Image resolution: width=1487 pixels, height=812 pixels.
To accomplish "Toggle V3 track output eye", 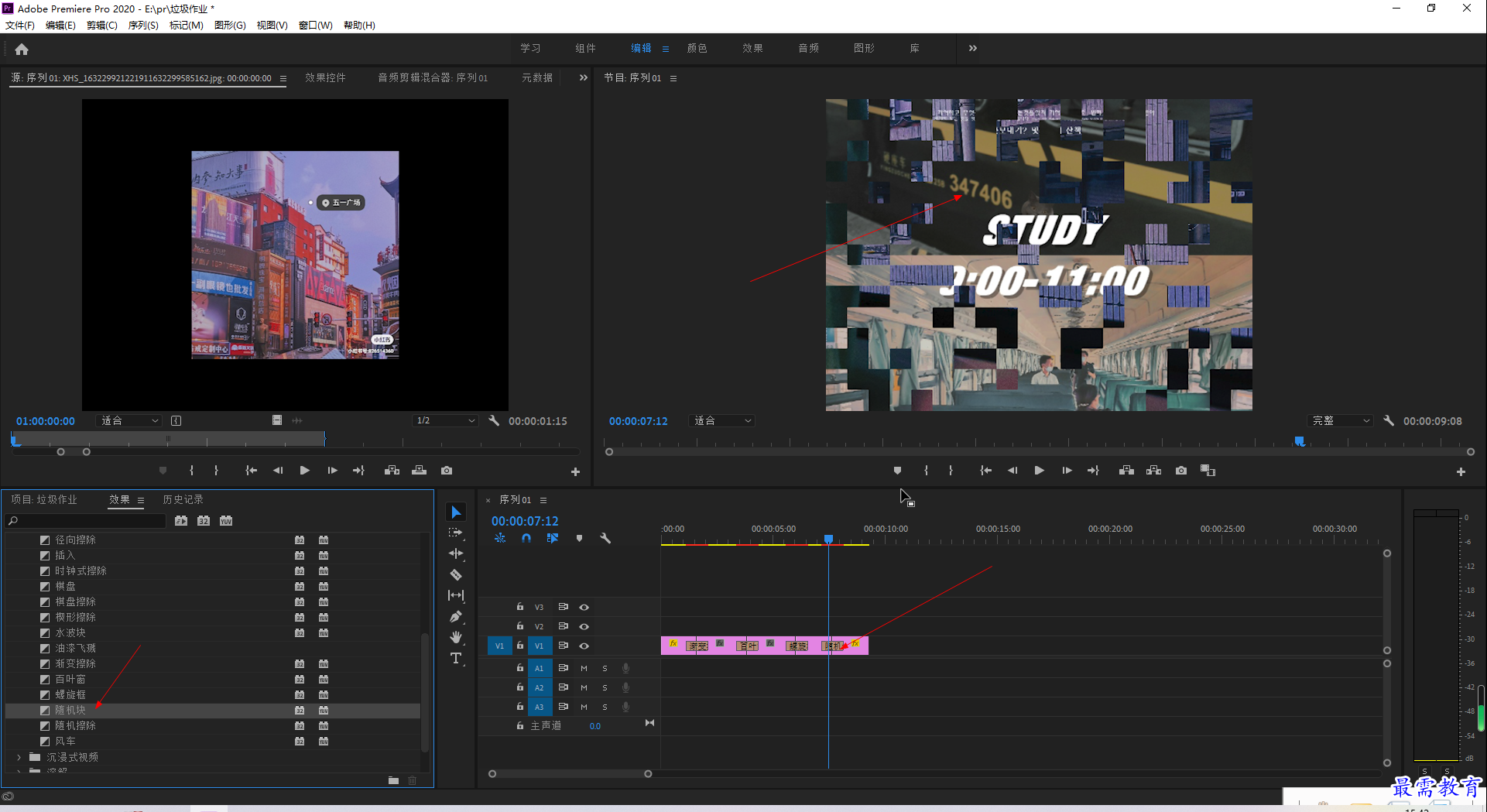I will coord(584,607).
